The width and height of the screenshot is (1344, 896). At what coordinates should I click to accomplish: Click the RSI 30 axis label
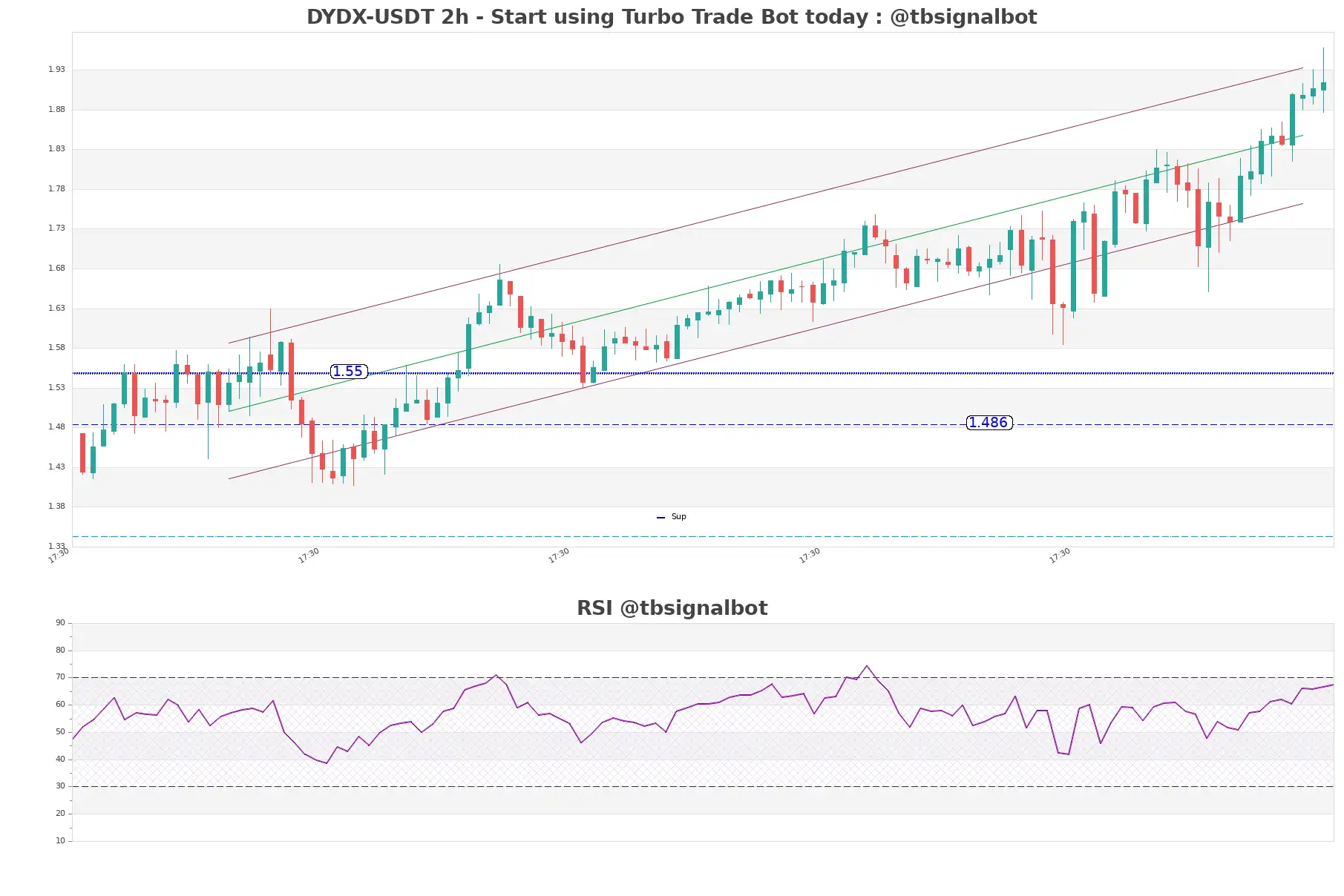point(60,786)
